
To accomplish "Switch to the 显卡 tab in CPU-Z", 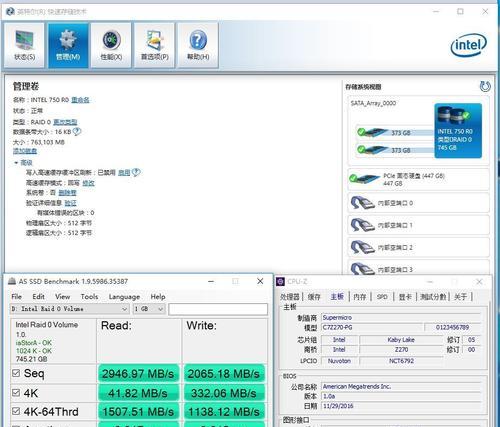I will pos(405,297).
